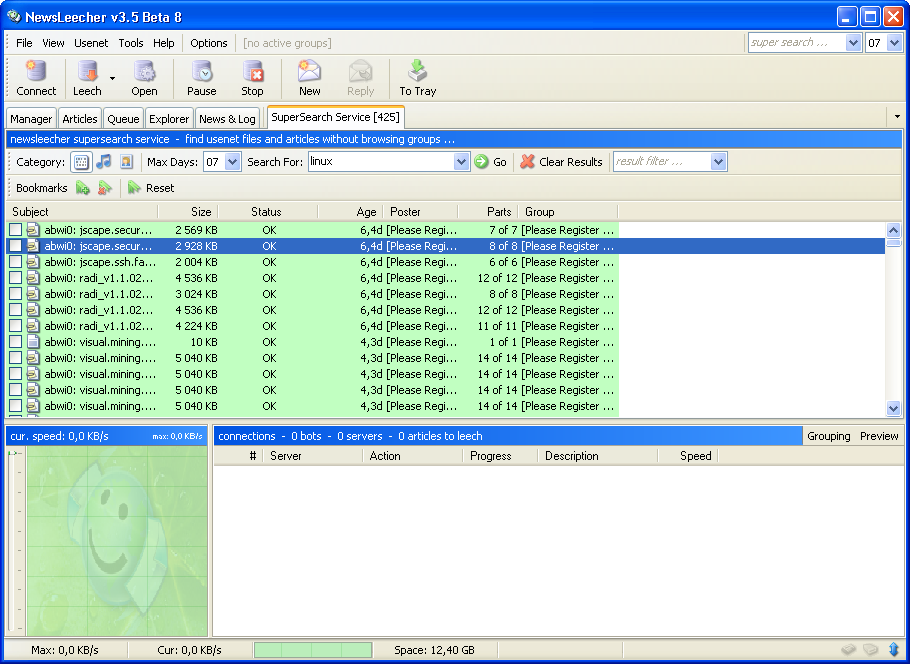Image resolution: width=910 pixels, height=664 pixels.
Task: Click the speed limit slider handle
Action: click(13, 453)
